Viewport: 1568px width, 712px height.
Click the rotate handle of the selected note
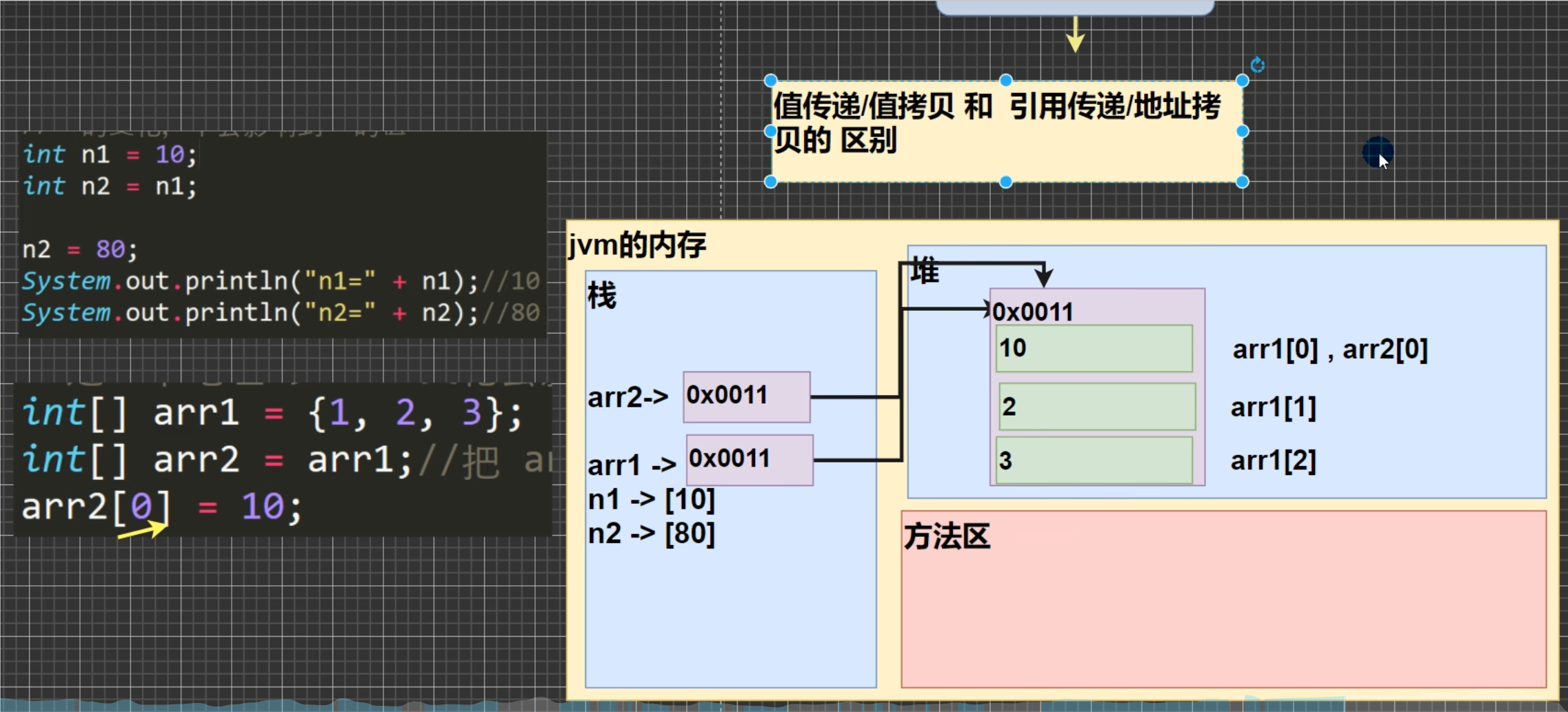tap(1258, 65)
